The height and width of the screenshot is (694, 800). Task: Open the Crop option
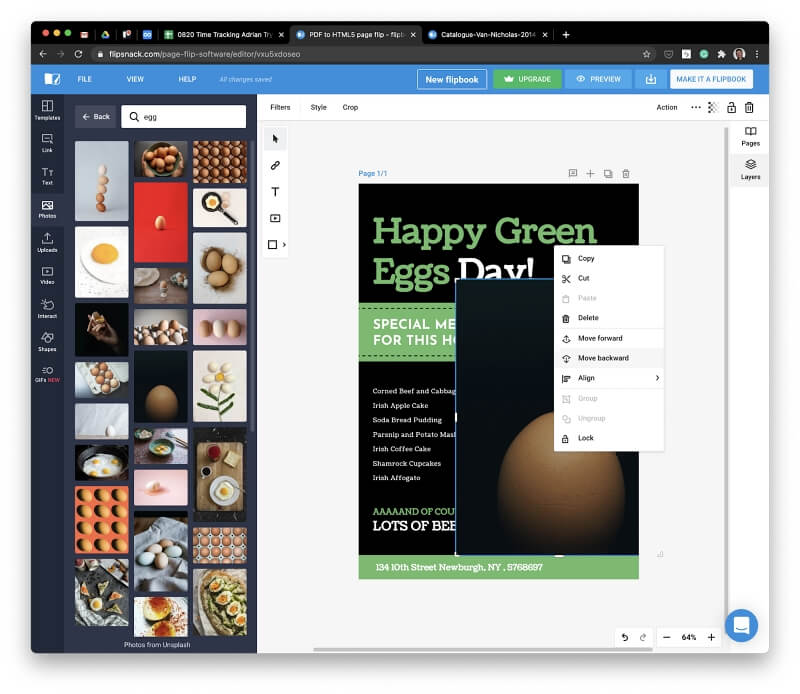pos(350,107)
